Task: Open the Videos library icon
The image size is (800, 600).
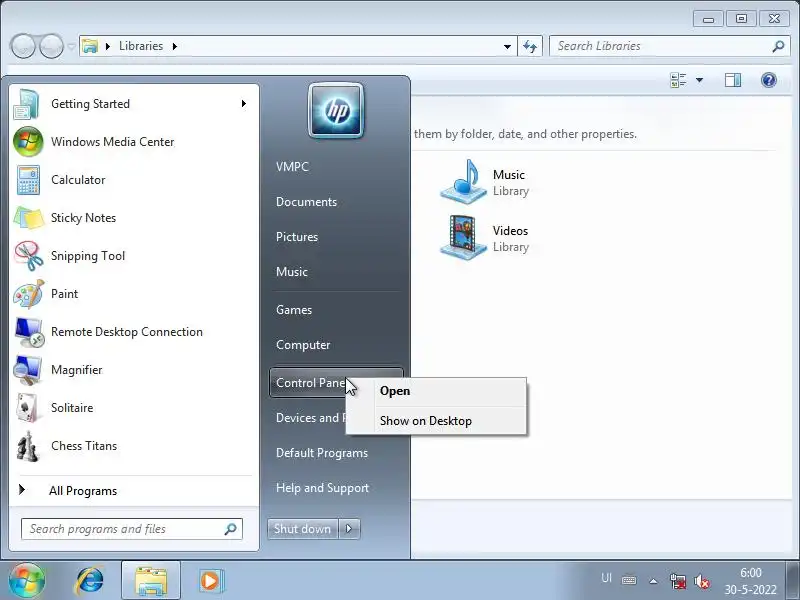Action: pos(464,238)
